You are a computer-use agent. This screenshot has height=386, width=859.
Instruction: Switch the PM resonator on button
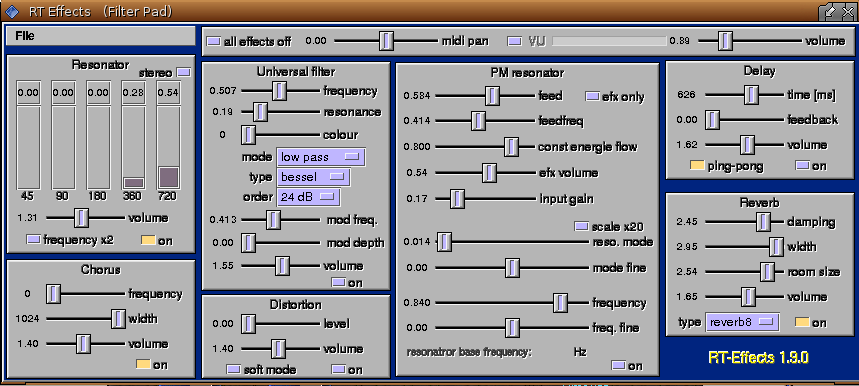(x=619, y=365)
